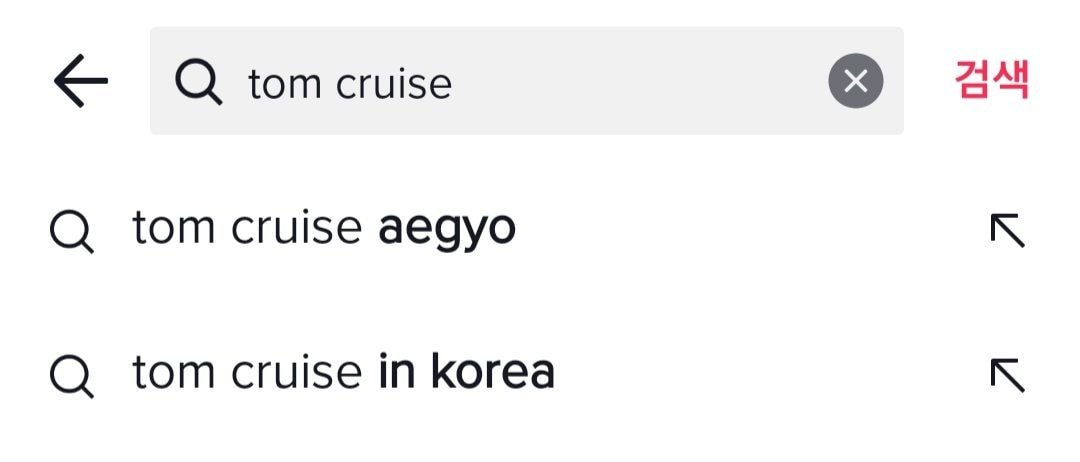The image size is (1080, 462).
Task: Click the bold words 'in korea'
Action: [x=466, y=373]
